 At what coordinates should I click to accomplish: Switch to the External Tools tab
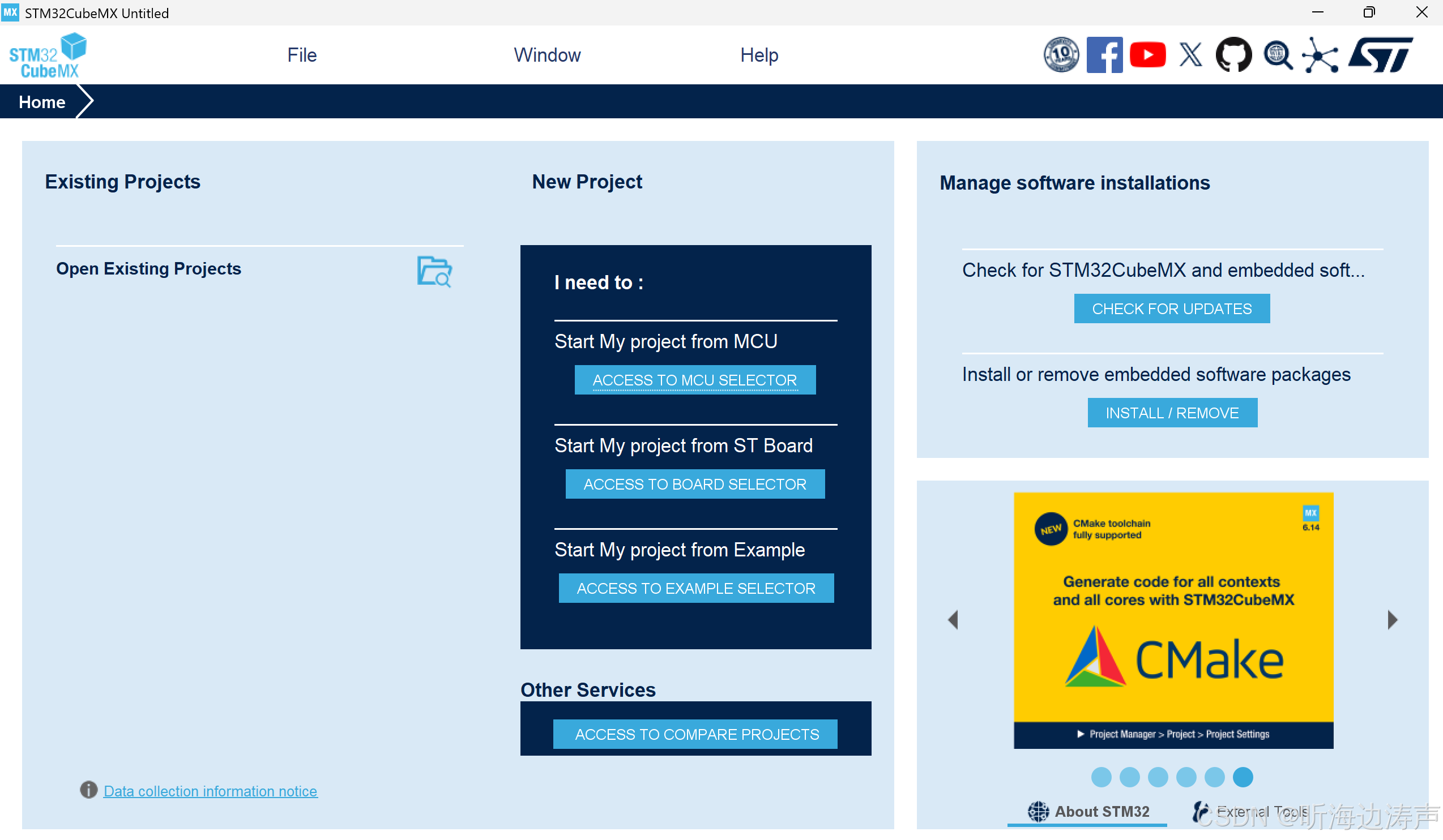pos(1250,811)
